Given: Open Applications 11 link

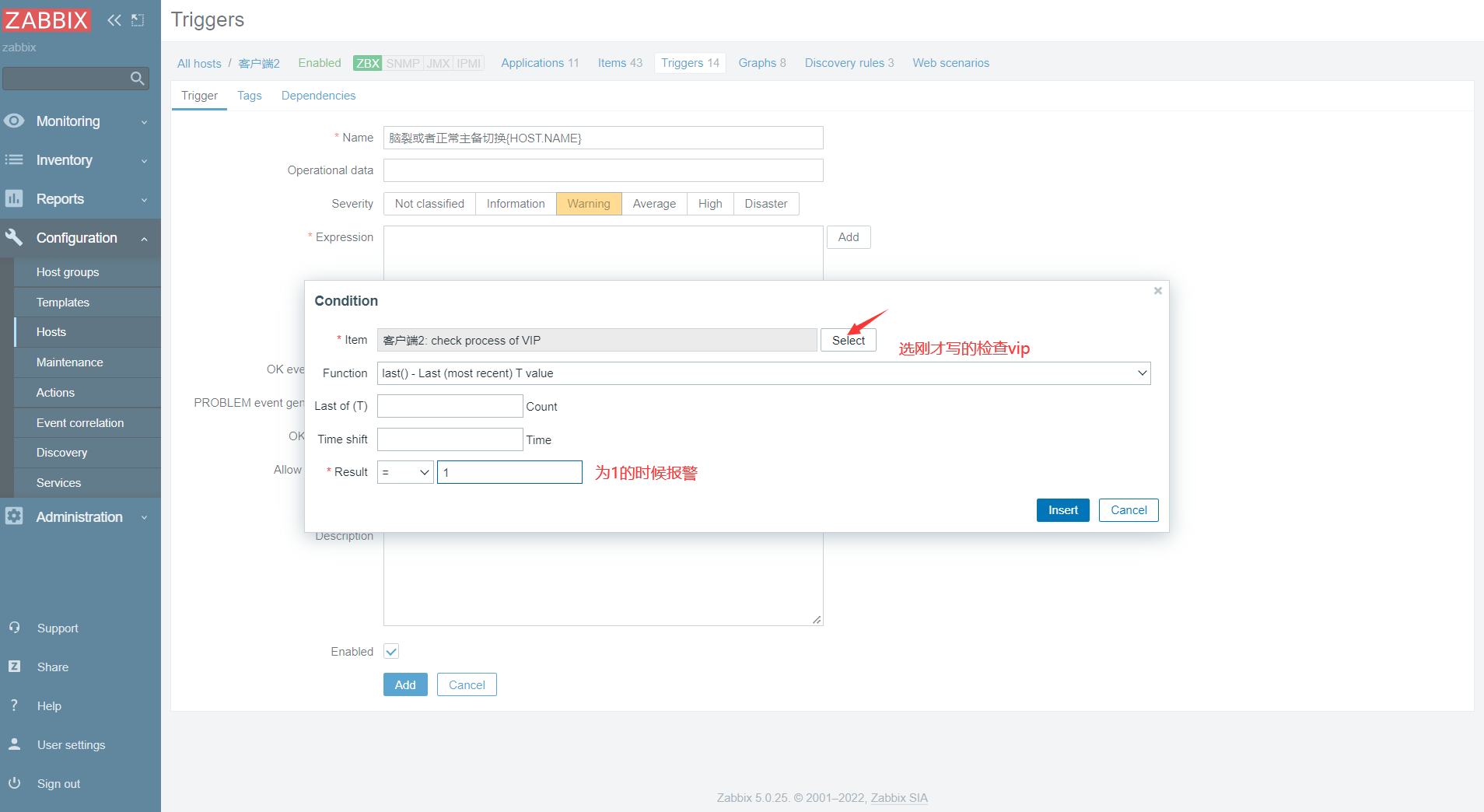Looking at the screenshot, I should [x=540, y=63].
